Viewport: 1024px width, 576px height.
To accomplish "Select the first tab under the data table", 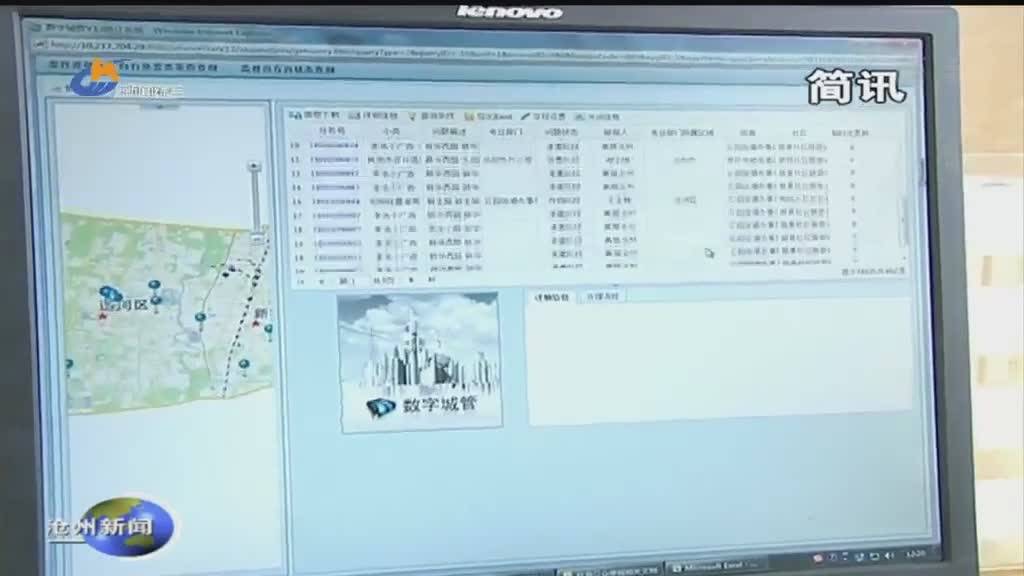I will coord(551,296).
